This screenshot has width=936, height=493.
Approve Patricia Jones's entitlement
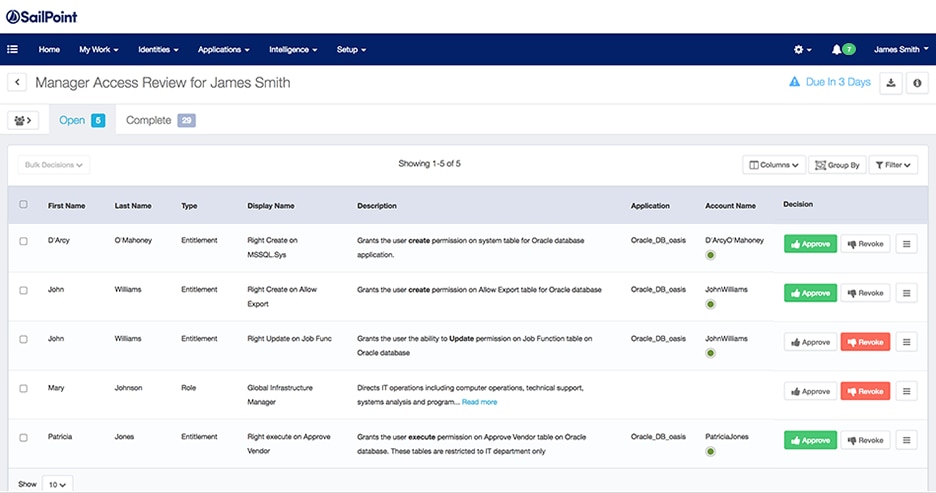[x=810, y=440]
